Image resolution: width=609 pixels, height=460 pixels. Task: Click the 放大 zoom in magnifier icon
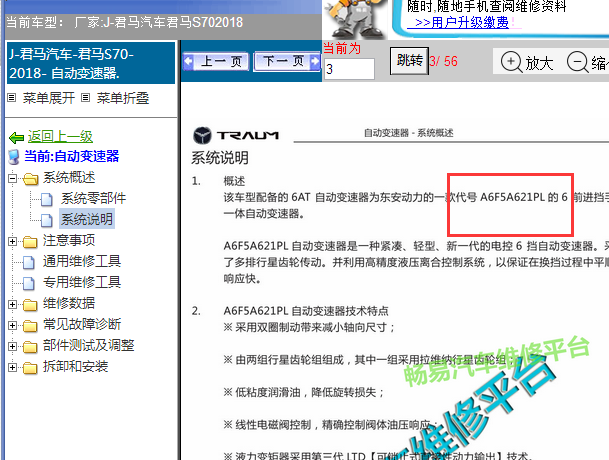[511, 62]
